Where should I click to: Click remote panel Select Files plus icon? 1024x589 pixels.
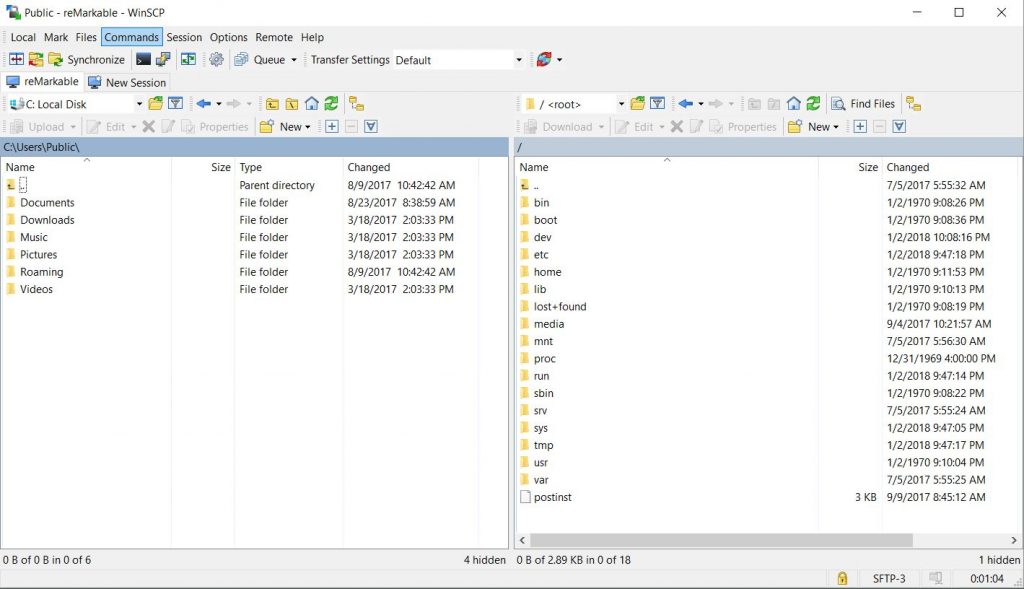(x=860, y=127)
